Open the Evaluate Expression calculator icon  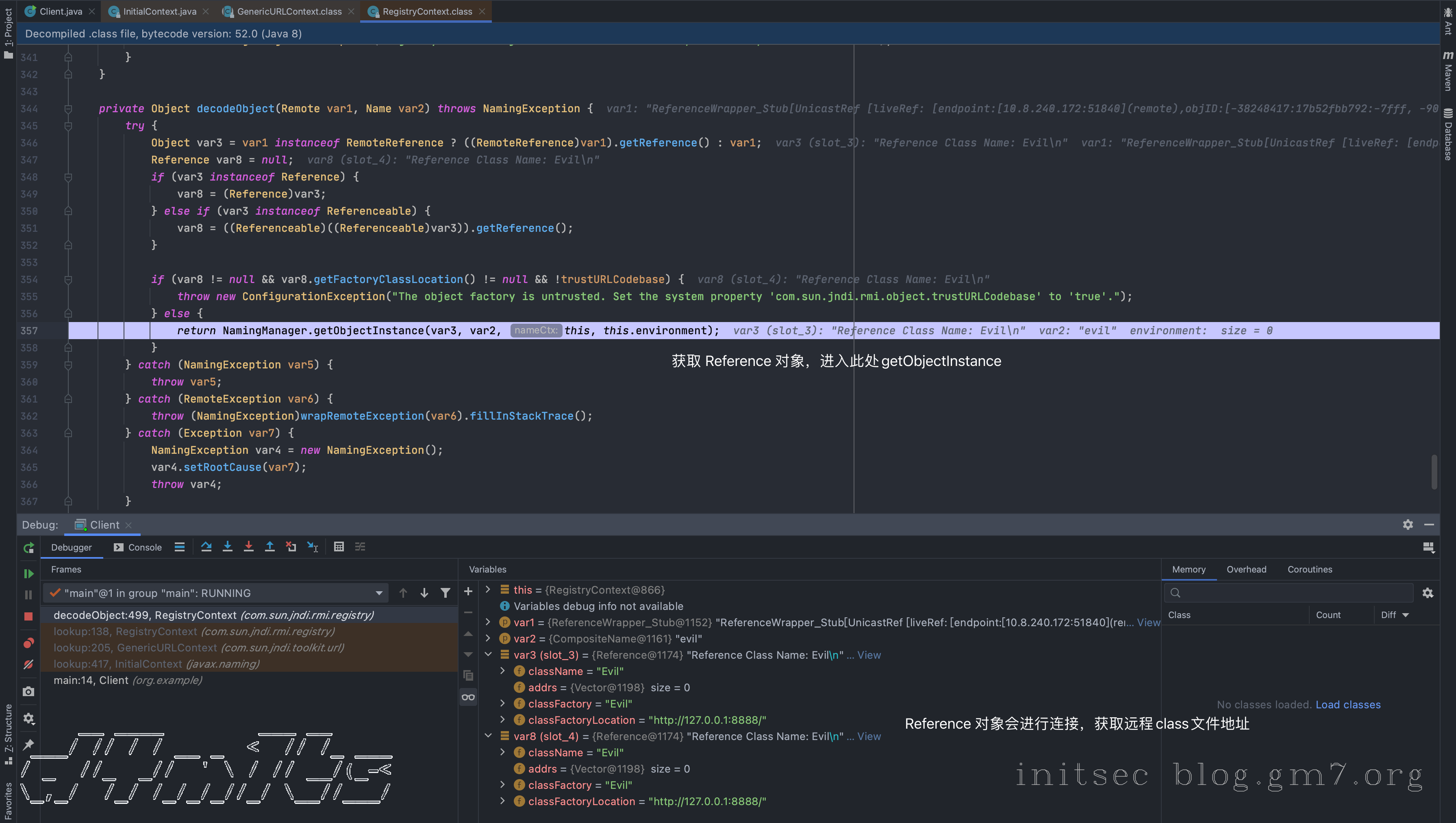pyautogui.click(x=339, y=546)
